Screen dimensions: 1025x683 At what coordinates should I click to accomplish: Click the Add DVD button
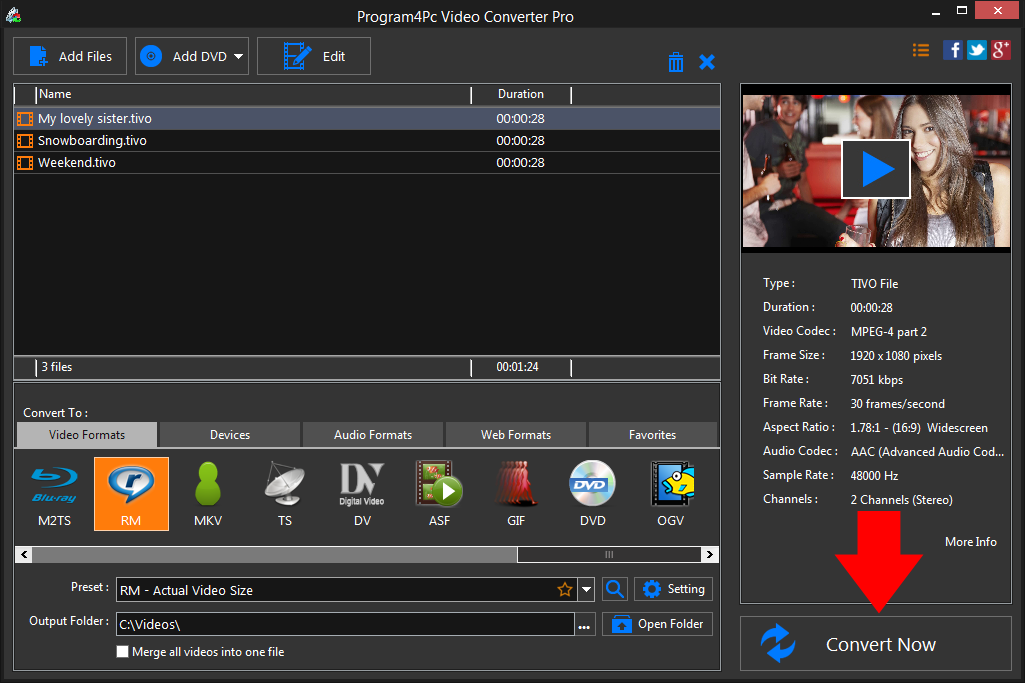click(x=192, y=56)
